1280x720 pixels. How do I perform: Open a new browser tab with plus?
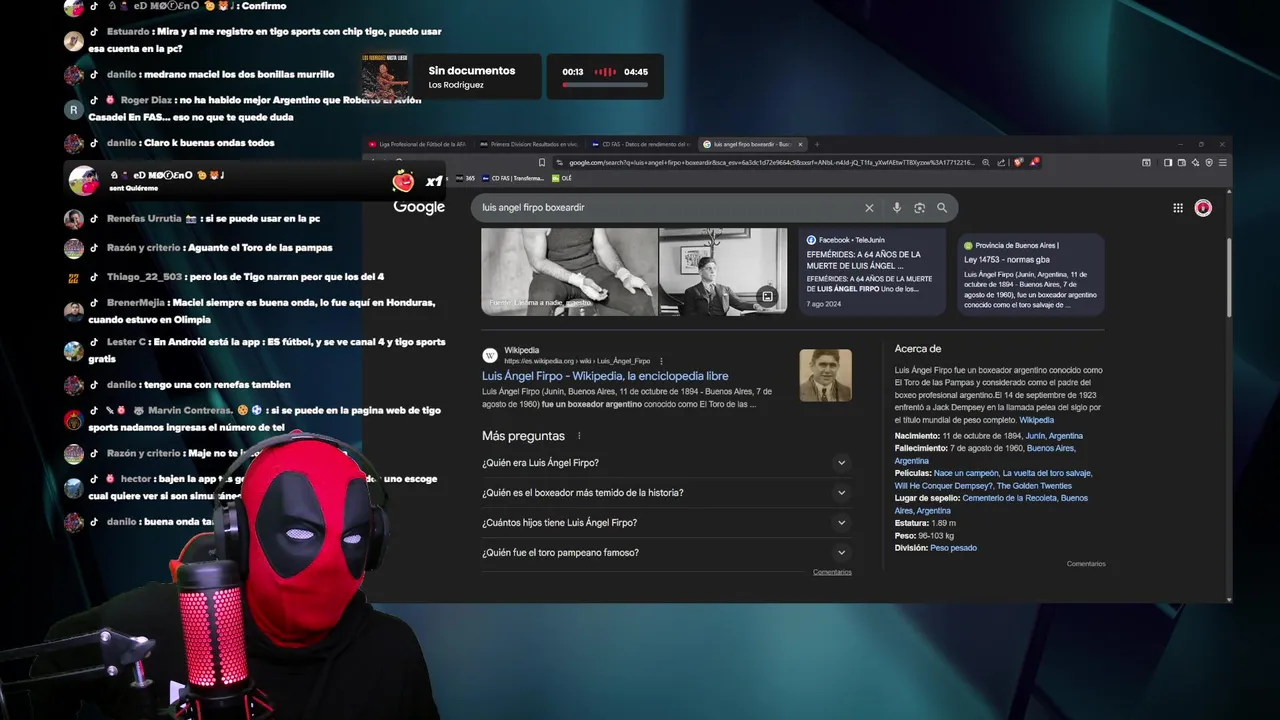(816, 144)
